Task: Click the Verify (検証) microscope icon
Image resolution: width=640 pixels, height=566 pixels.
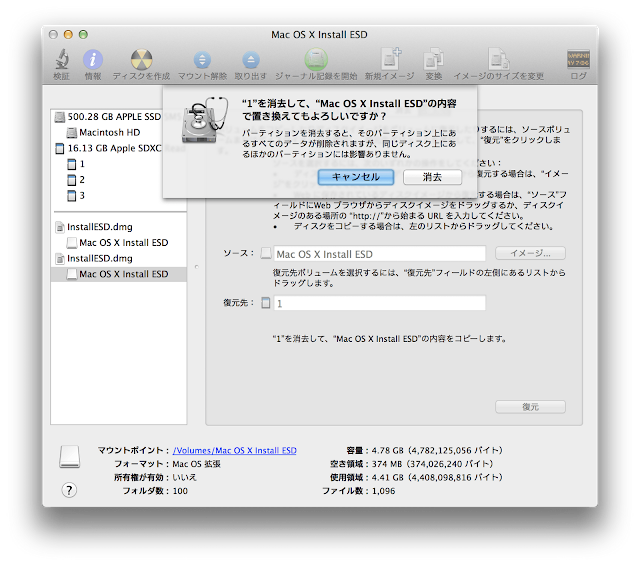Action: (62, 60)
